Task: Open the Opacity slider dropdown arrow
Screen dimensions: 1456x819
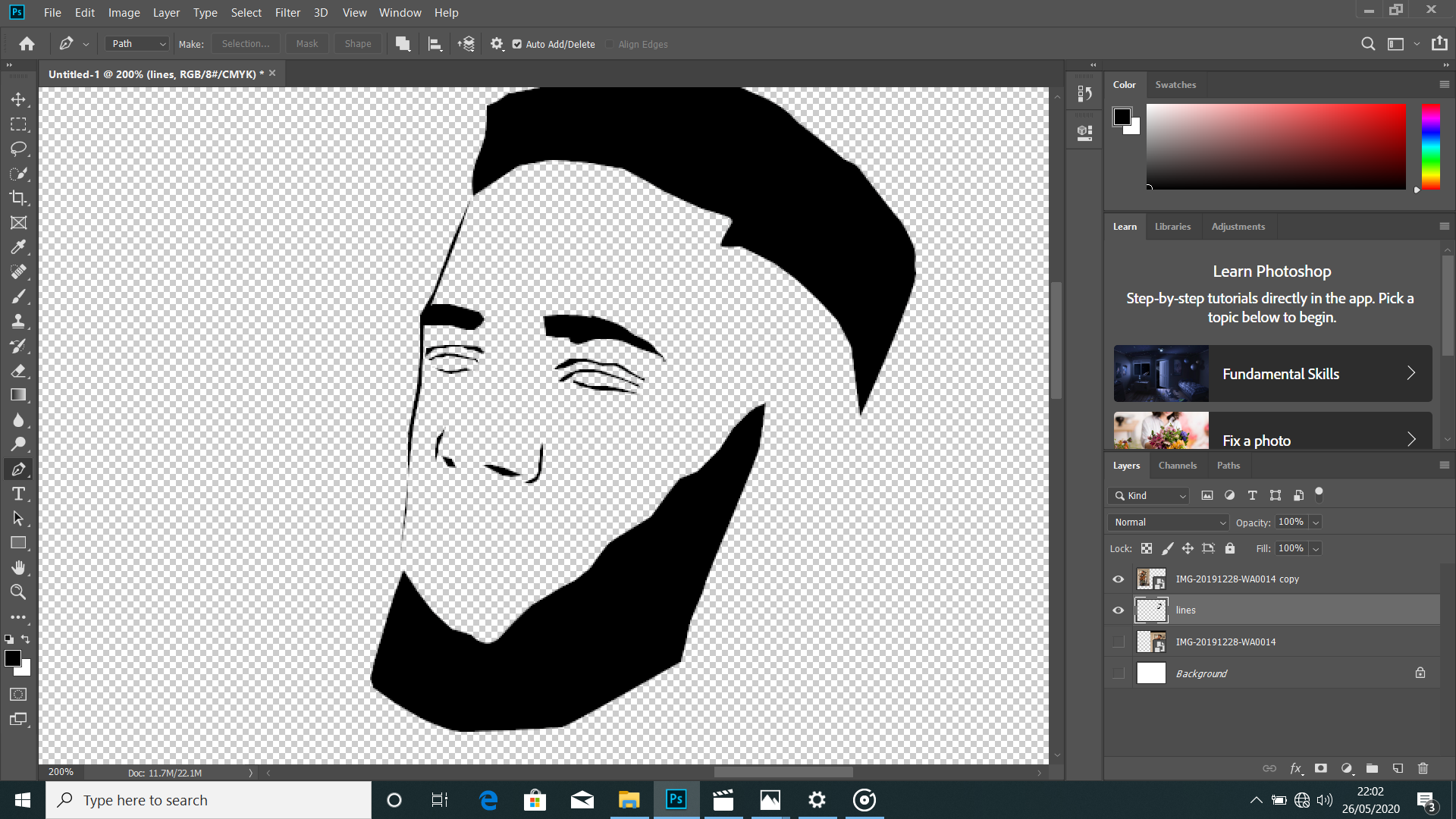Action: click(1316, 522)
